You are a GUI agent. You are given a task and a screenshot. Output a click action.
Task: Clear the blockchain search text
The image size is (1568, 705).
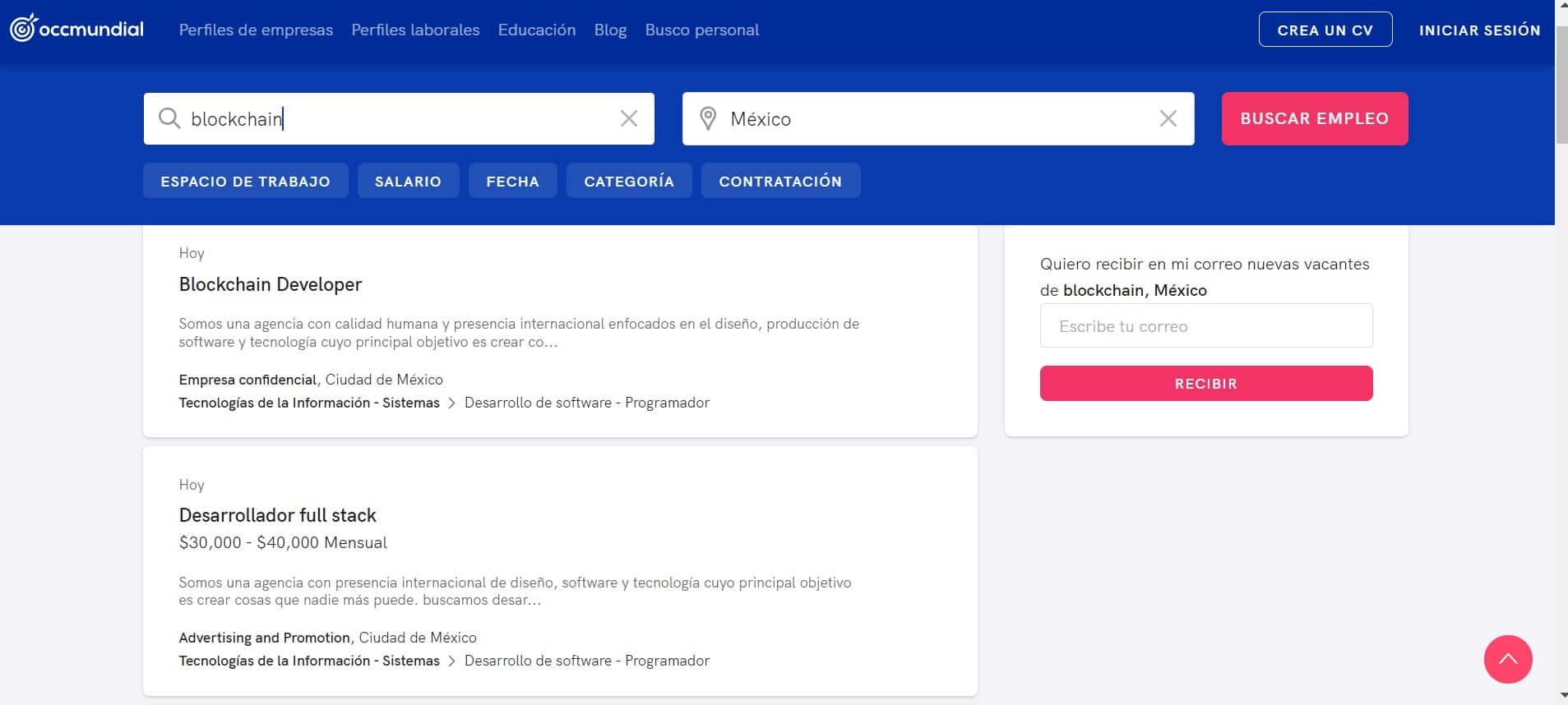pos(629,118)
